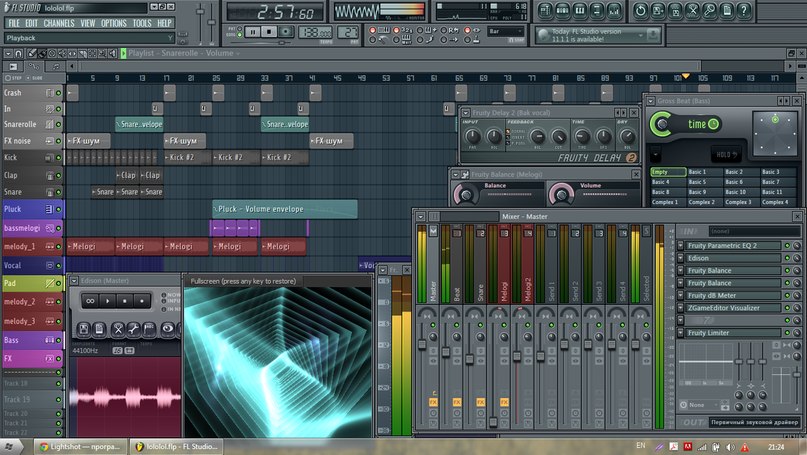This screenshot has height=455, width=807.
Task: Mute the Crash playlist track
Action: pos(59,93)
